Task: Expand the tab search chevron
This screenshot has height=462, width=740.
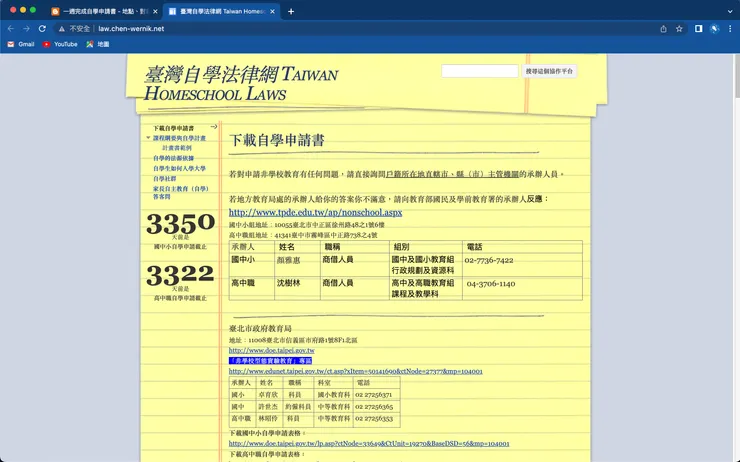Action: [x=730, y=11]
